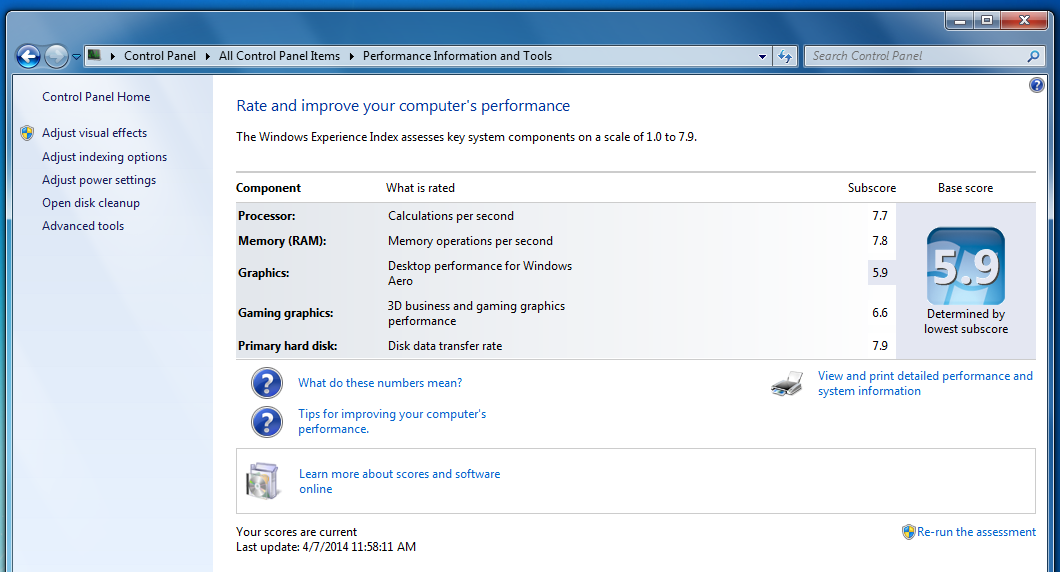
Task: Click shield icon beside Re-run the assessment
Action: (x=909, y=532)
